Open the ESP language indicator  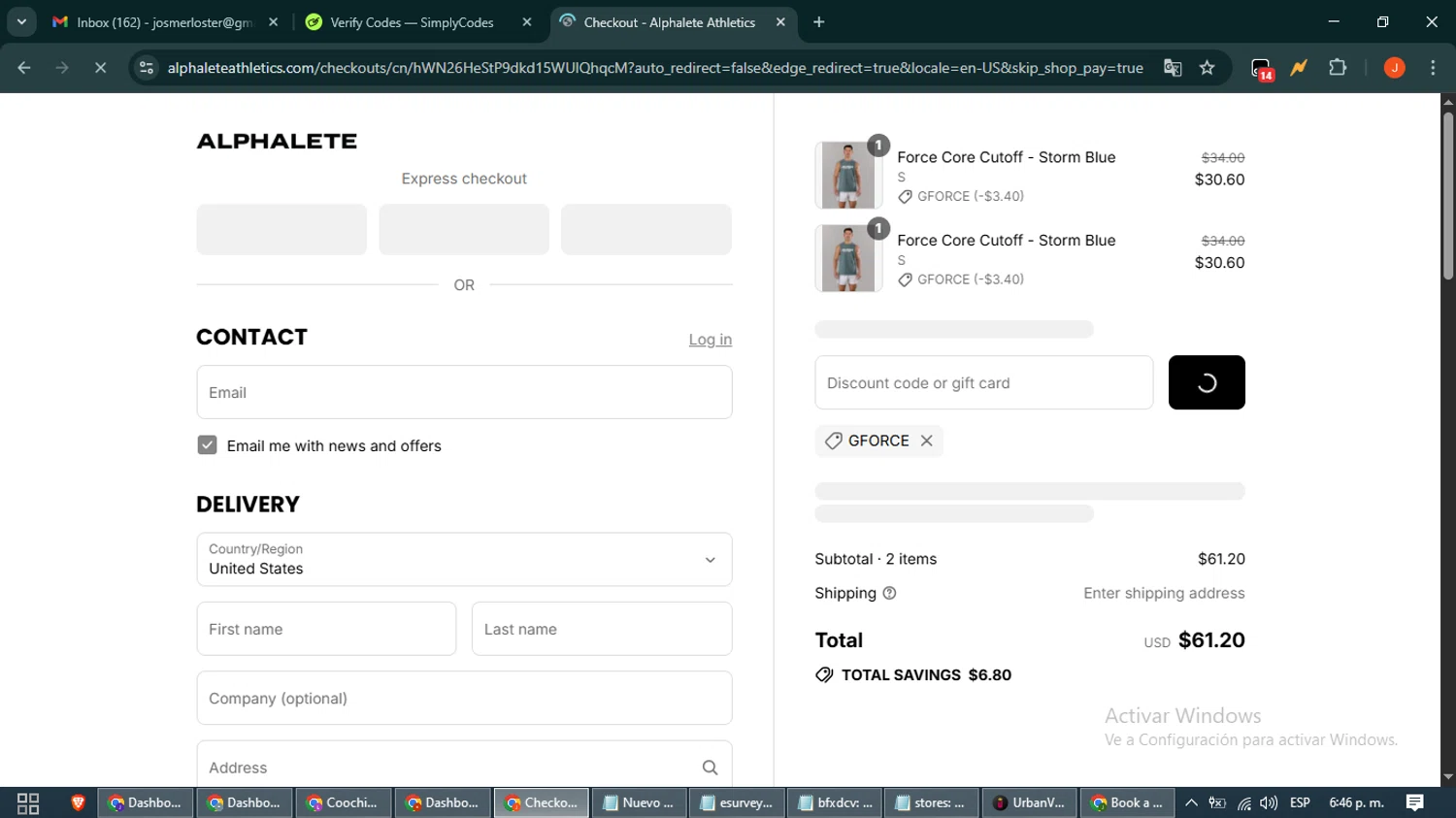click(1300, 802)
